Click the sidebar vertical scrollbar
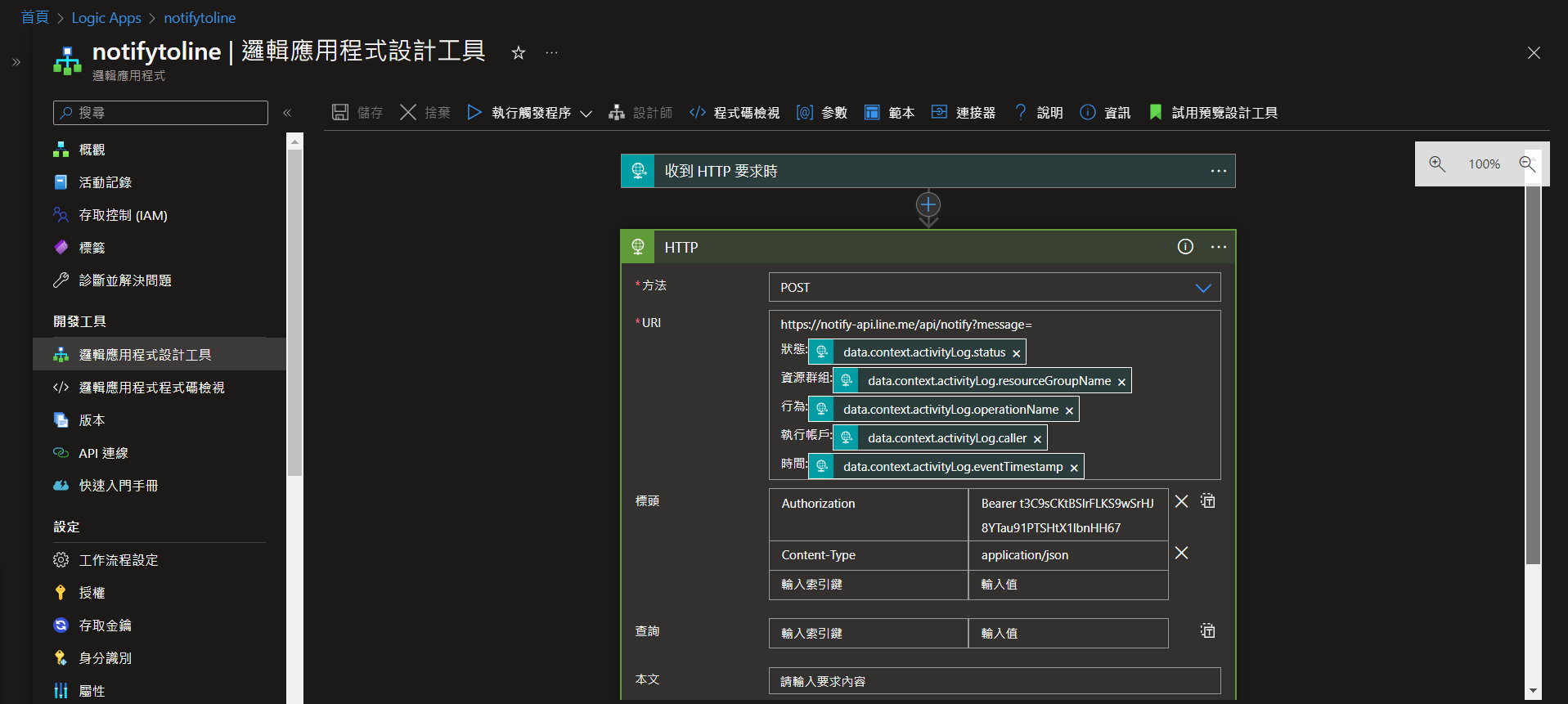The height and width of the screenshot is (704, 1568). tap(294, 311)
